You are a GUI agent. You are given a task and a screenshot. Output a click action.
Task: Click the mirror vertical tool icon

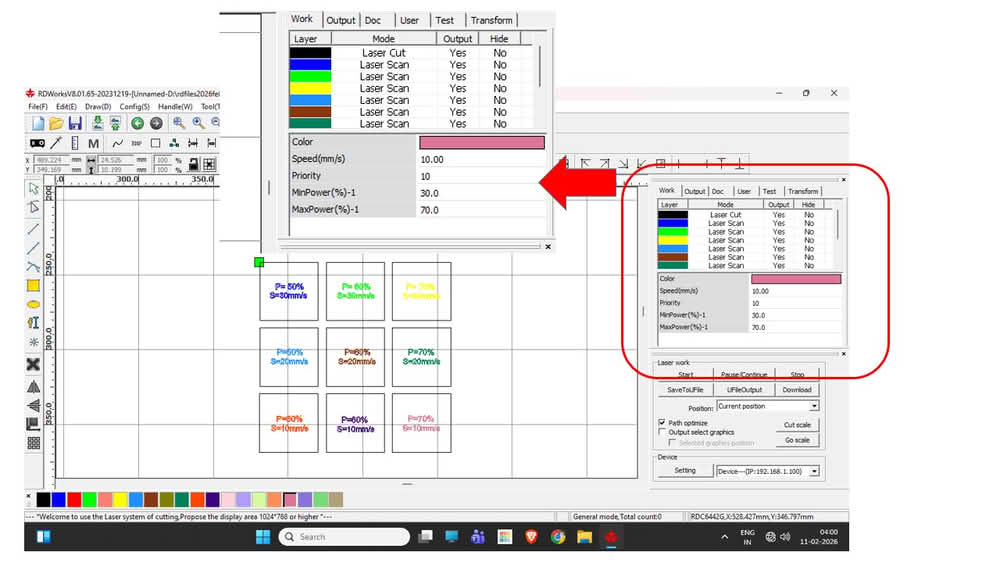(x=33, y=405)
